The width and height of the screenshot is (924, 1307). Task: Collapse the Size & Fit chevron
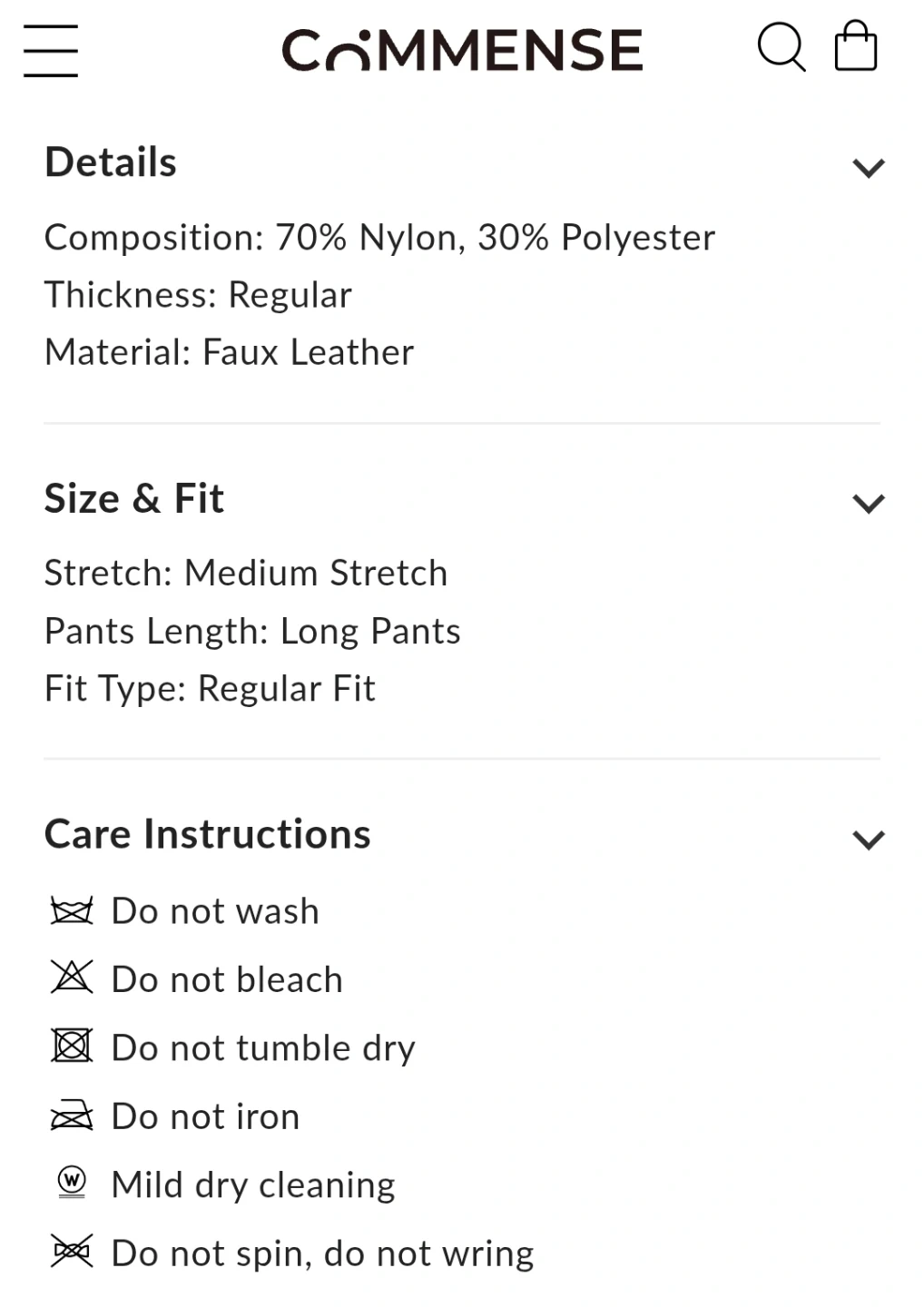click(x=868, y=504)
